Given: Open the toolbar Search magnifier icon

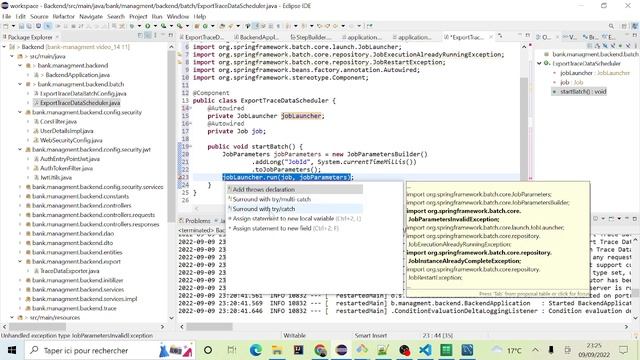Looking at the screenshot, I should (x=611, y=26).
